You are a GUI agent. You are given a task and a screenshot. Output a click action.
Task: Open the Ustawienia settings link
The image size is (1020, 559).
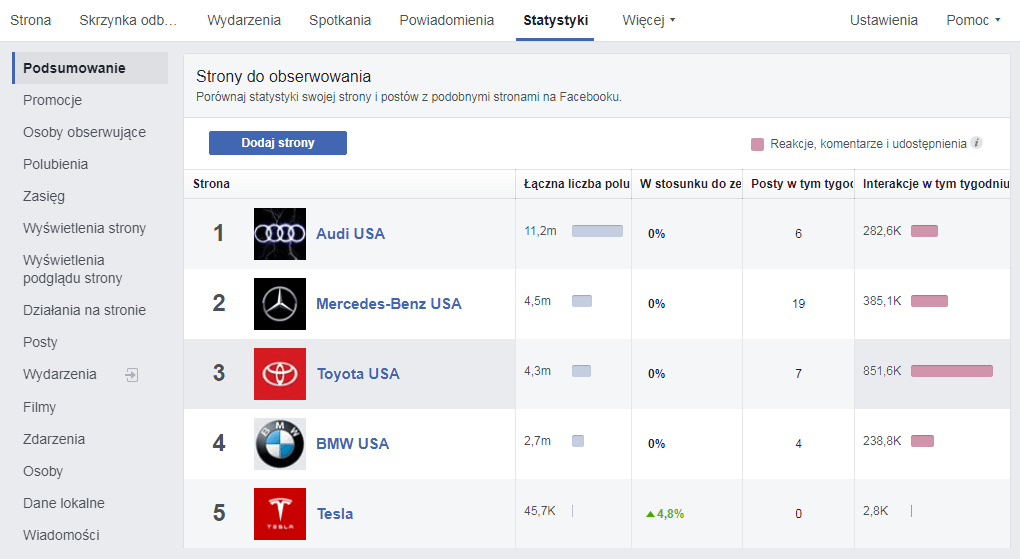click(884, 20)
